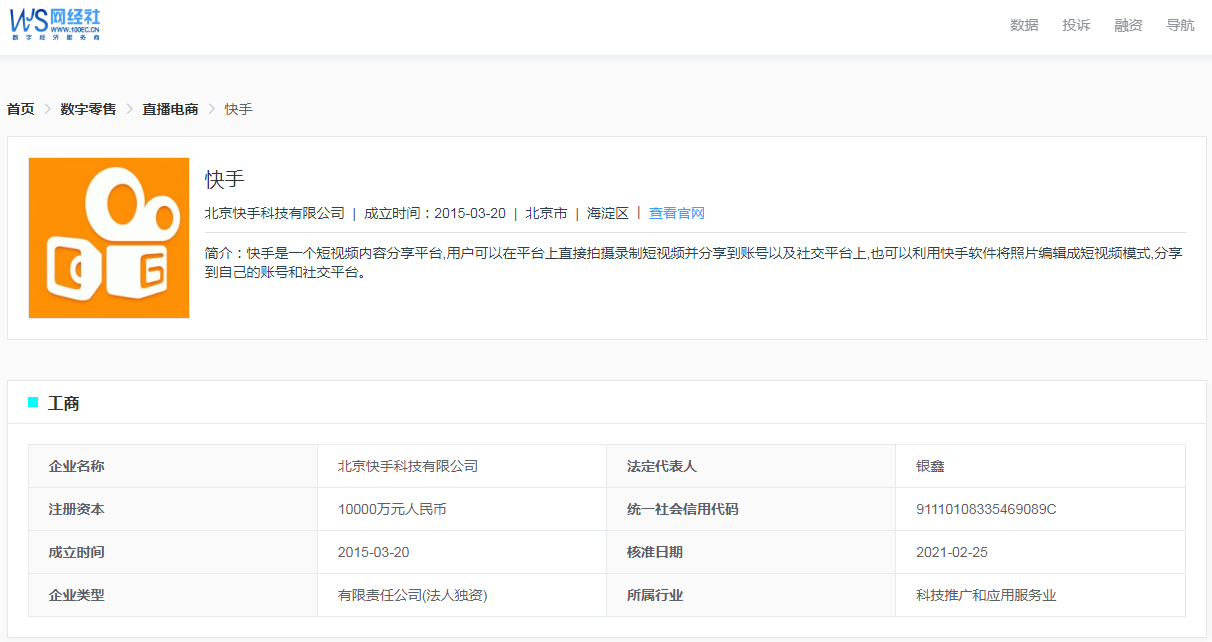This screenshot has height=642, width=1212.
Task: Click the orange Kuaishou logo image
Action: (x=109, y=238)
